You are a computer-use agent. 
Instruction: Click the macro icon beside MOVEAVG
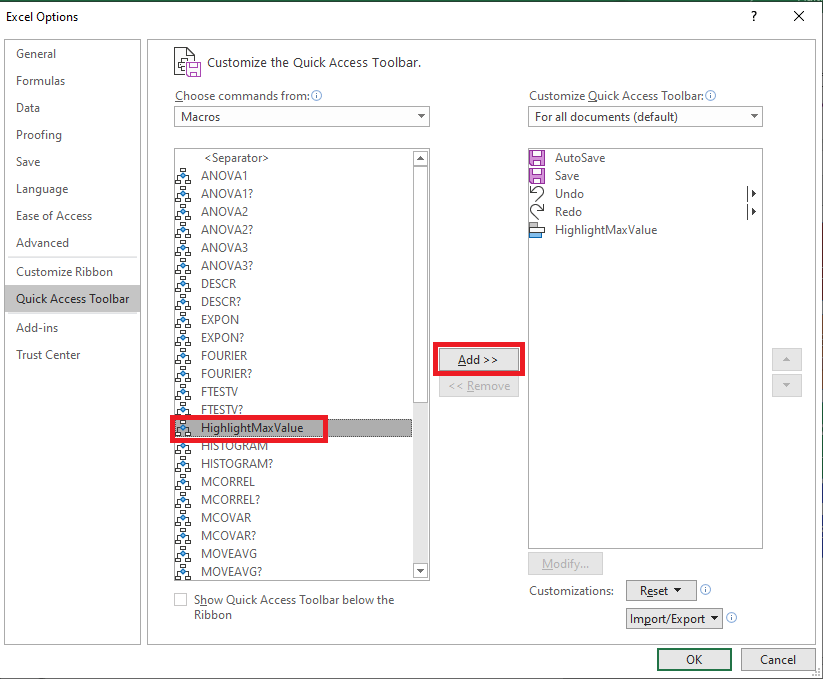click(x=183, y=554)
